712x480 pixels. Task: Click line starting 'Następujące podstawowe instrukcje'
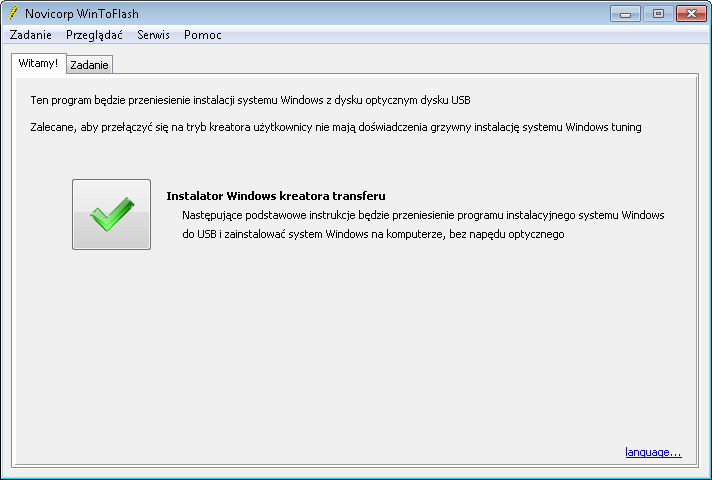(423, 215)
